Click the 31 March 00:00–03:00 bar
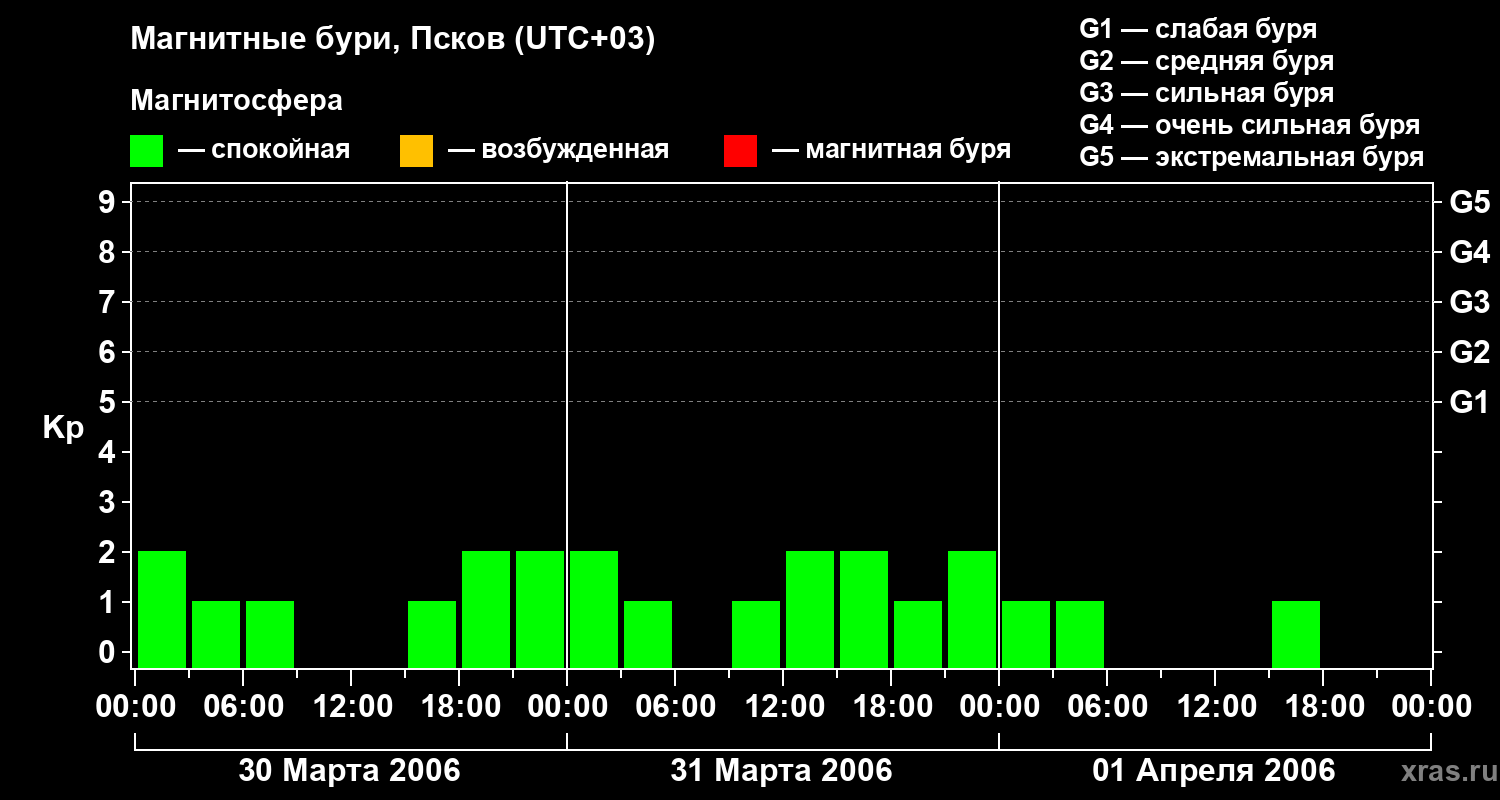This screenshot has width=1500, height=800. point(594,609)
